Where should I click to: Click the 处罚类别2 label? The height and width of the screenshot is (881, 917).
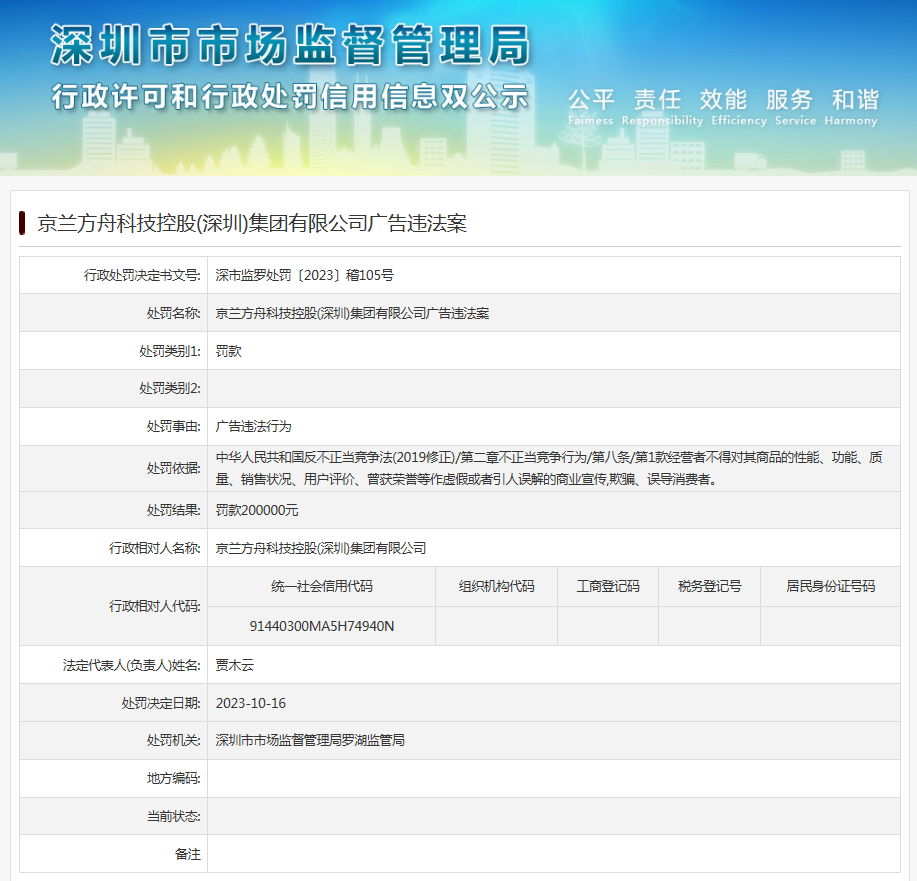[170, 388]
